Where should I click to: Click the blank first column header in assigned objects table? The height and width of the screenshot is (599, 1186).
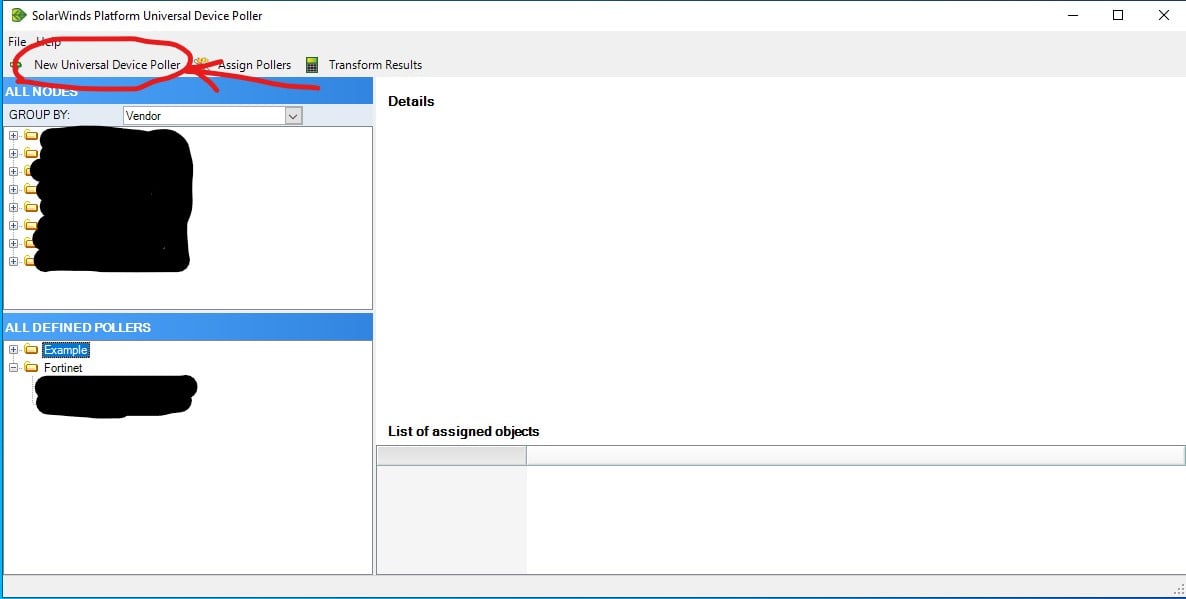click(x=452, y=455)
